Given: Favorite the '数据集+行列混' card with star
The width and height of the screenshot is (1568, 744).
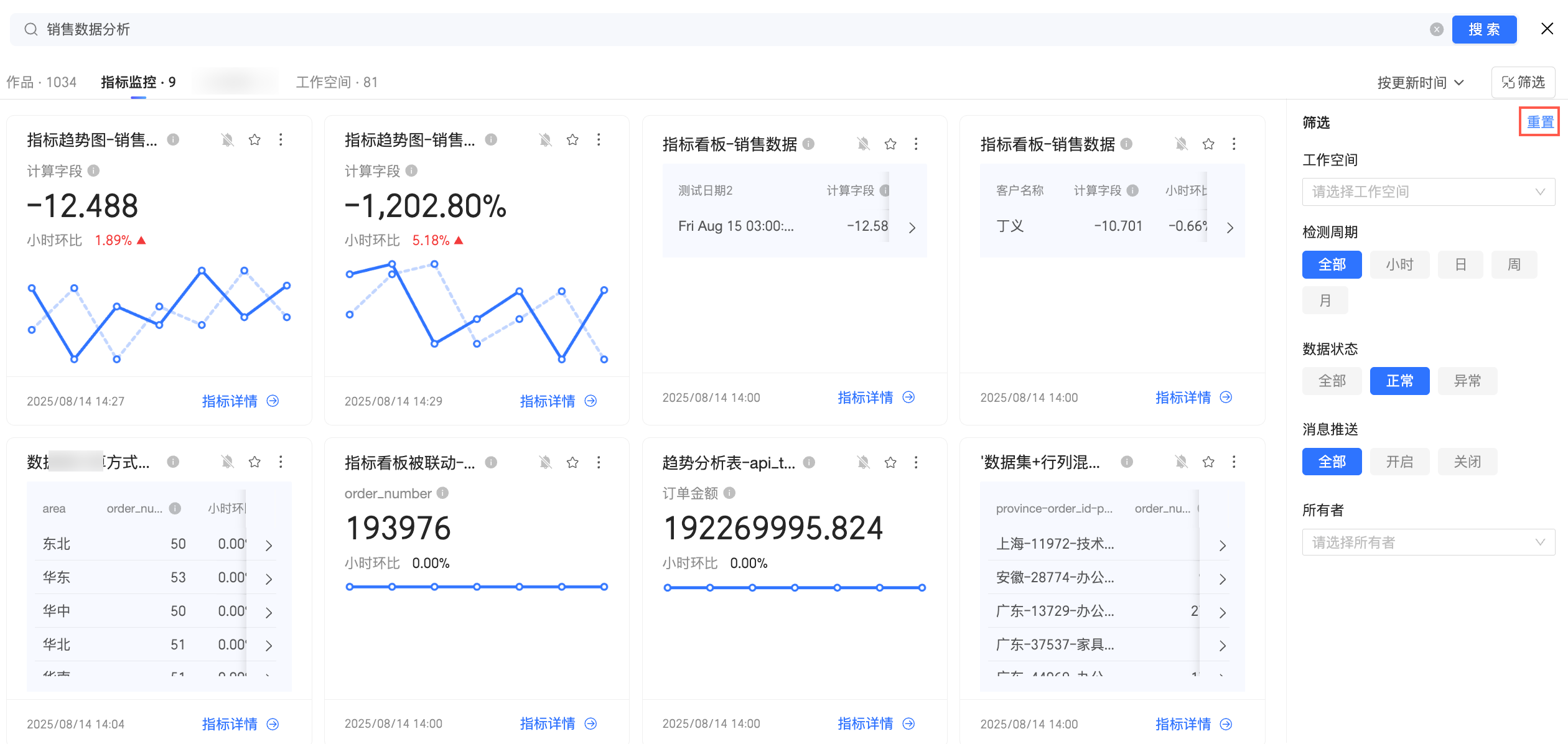Looking at the screenshot, I should (x=1208, y=462).
